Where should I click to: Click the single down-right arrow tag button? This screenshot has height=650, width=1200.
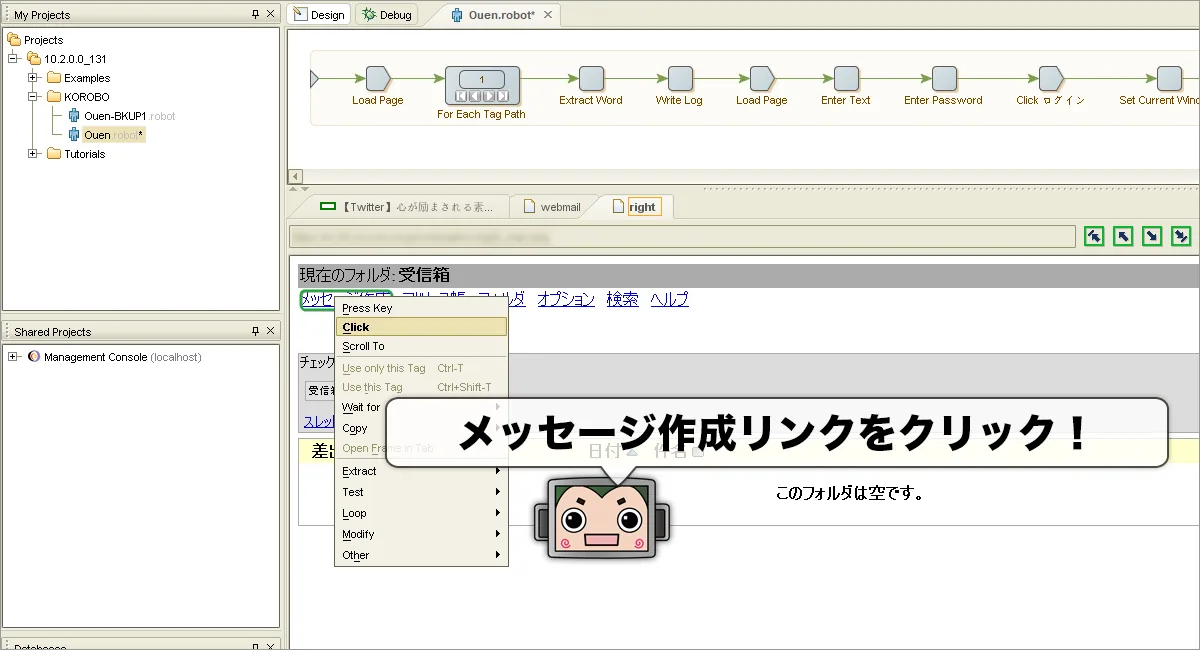(1152, 236)
